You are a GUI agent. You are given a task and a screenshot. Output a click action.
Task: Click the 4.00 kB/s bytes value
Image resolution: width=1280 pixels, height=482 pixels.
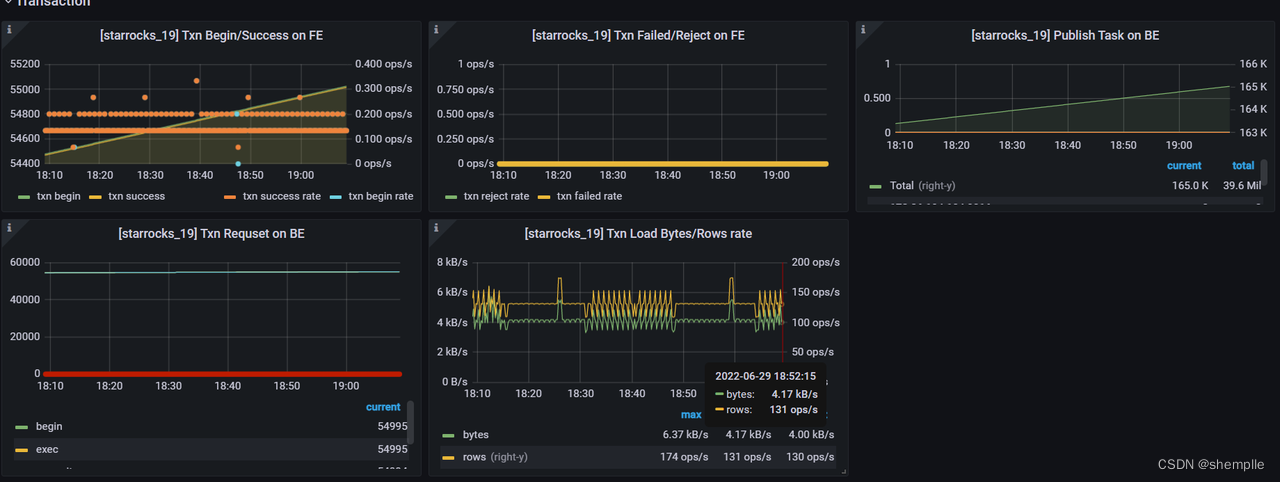811,435
